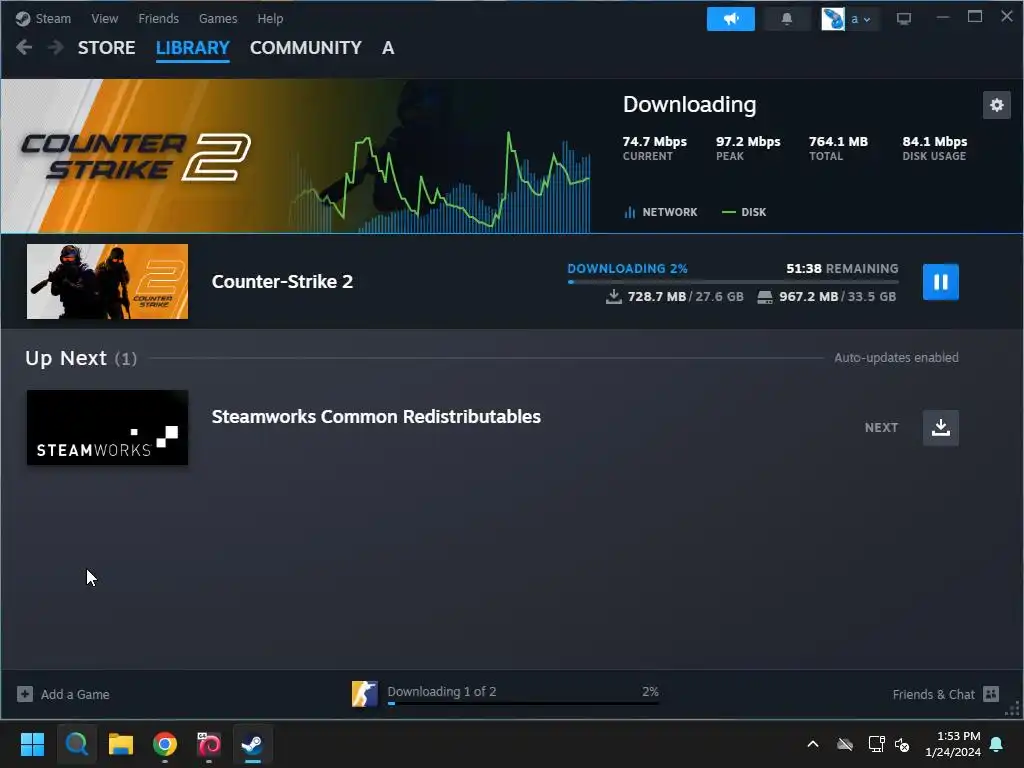Open the View menu
Screen dimensions: 1024x768
tap(104, 18)
